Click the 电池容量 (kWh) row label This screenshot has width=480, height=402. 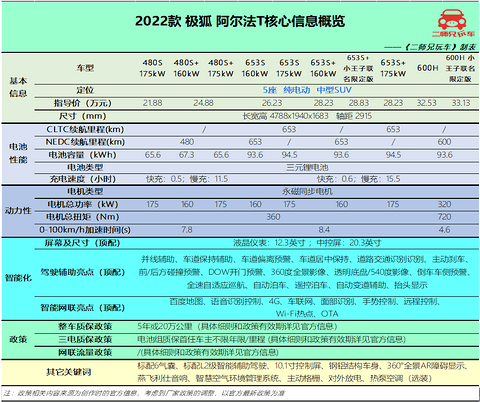pos(82,155)
